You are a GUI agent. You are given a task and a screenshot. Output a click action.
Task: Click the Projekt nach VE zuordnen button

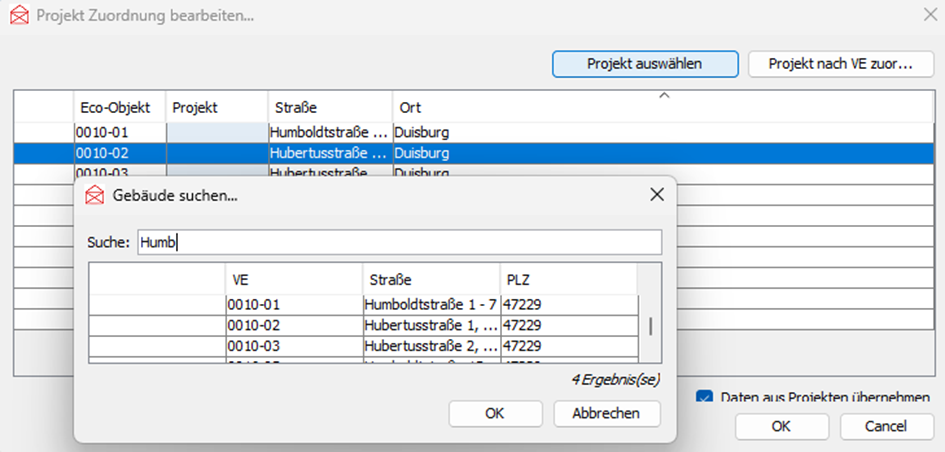(x=840, y=64)
